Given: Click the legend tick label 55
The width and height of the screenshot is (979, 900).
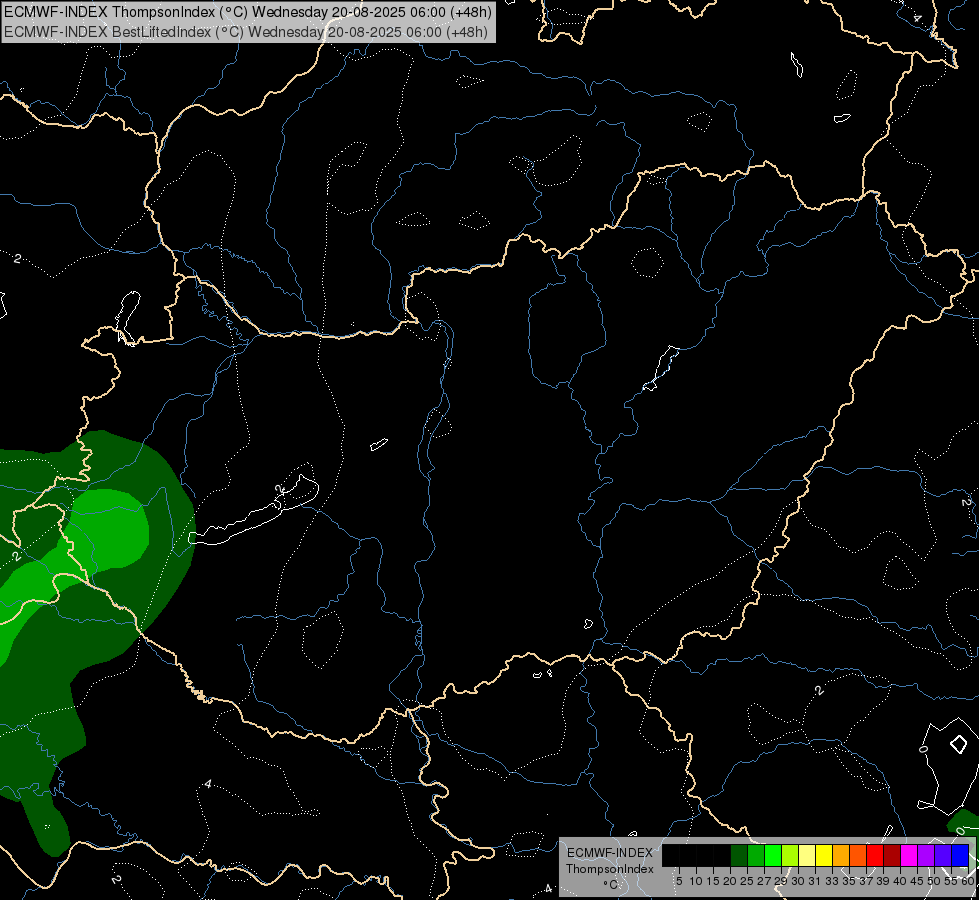Looking at the screenshot, I should [951, 881].
